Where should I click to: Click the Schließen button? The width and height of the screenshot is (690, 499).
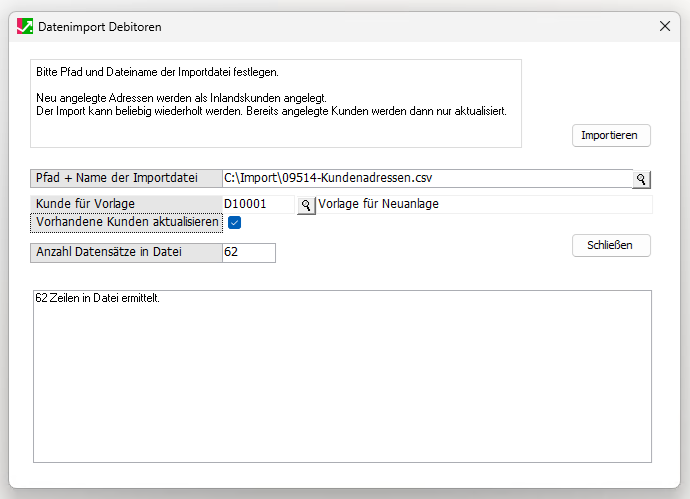611,245
